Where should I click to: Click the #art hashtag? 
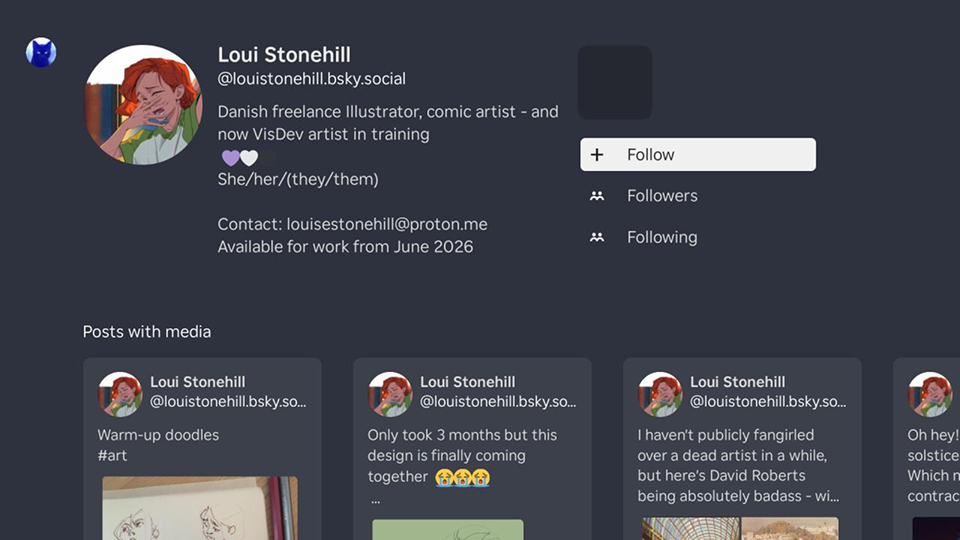pyautogui.click(x=112, y=456)
